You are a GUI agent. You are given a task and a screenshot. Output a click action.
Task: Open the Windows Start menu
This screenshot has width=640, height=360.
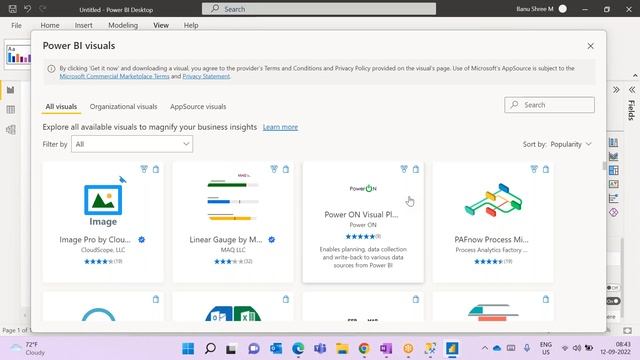pyautogui.click(x=188, y=349)
